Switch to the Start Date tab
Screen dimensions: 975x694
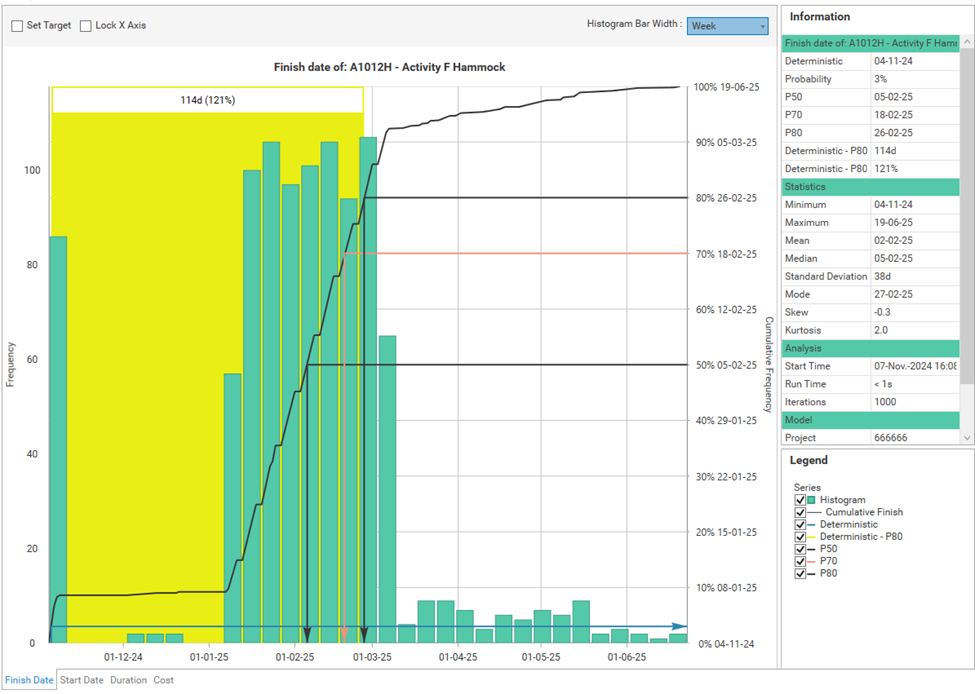tap(81, 680)
